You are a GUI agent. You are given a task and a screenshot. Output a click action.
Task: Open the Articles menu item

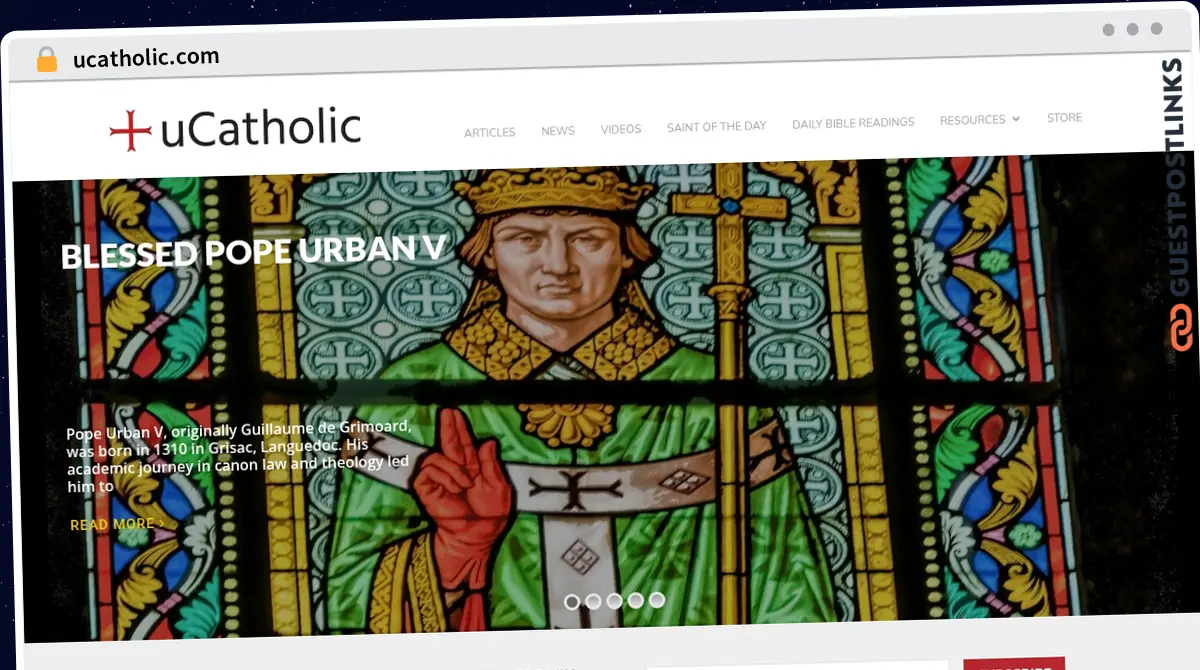490,132
